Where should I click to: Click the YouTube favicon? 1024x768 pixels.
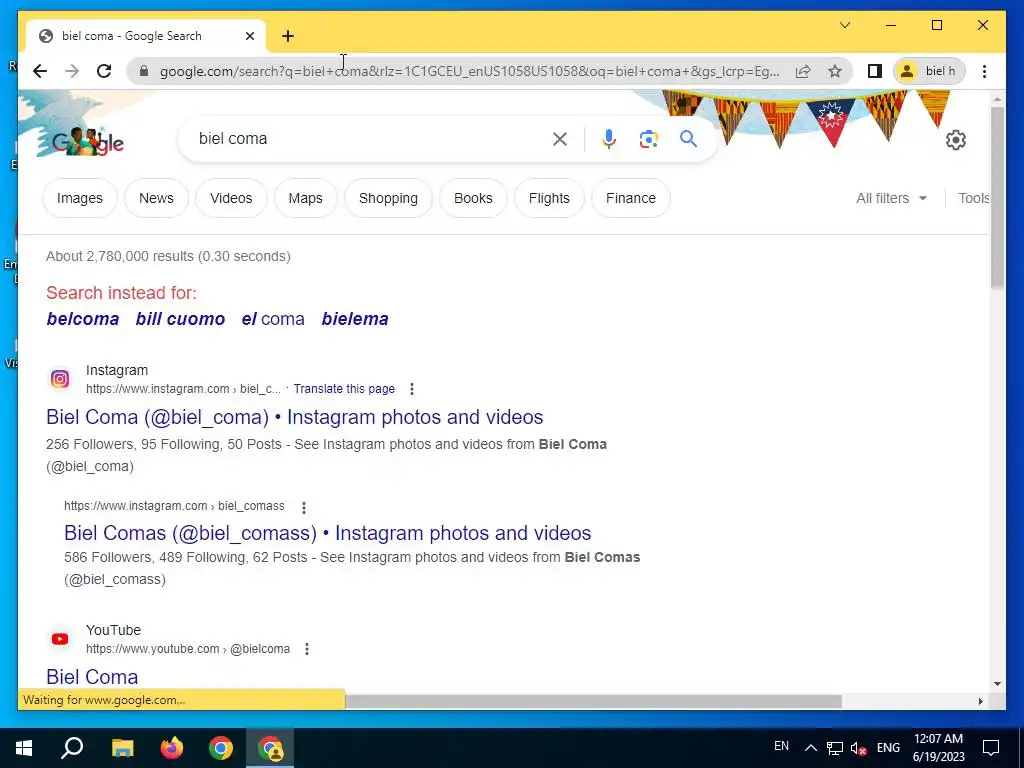(x=60, y=639)
